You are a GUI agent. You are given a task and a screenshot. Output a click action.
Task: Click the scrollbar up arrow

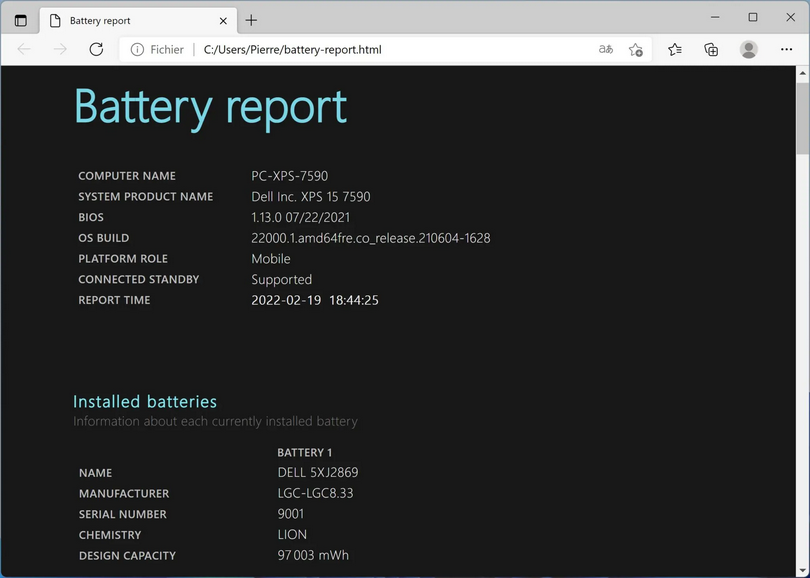point(802,73)
